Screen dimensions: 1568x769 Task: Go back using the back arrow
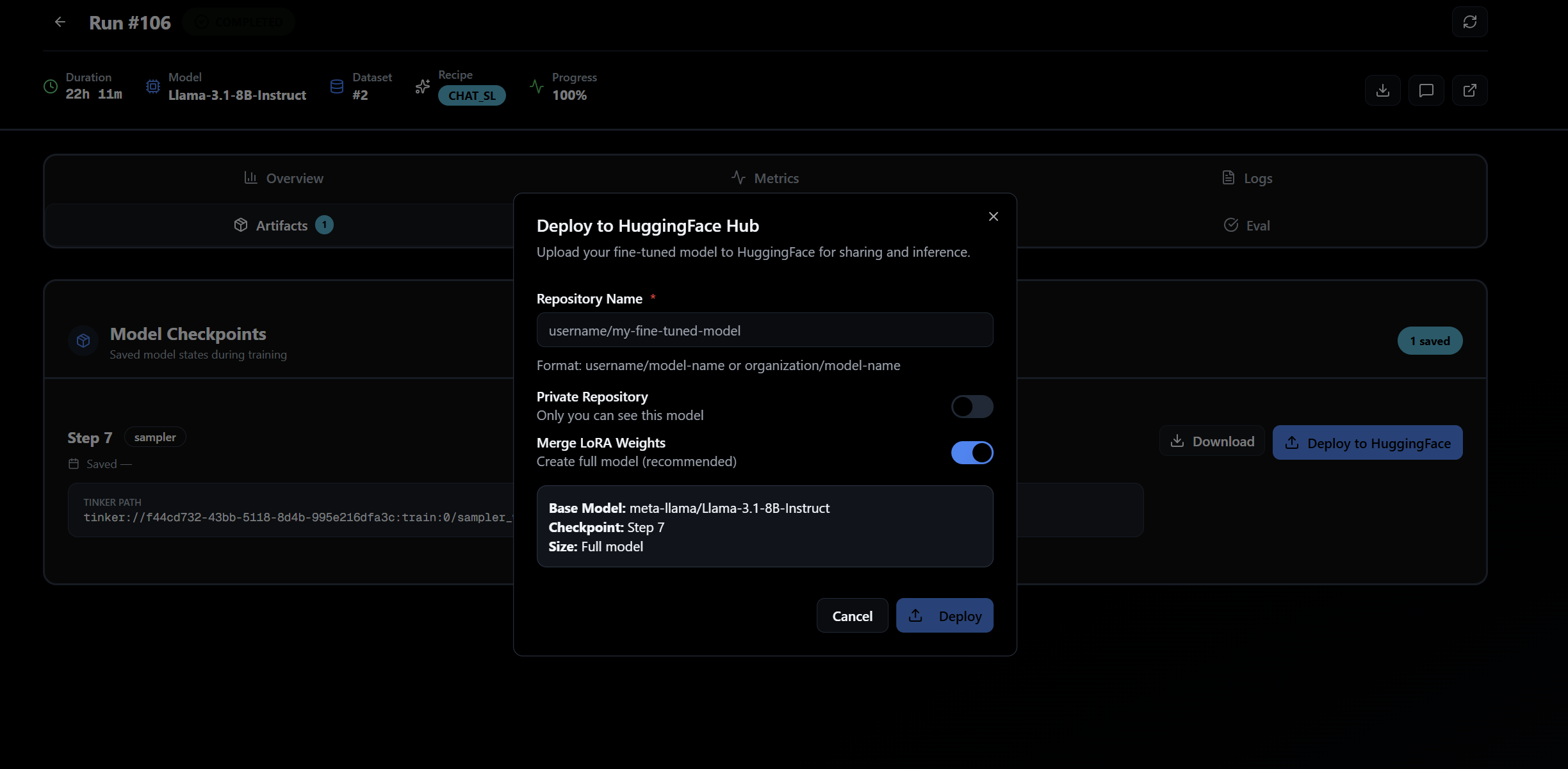(x=60, y=21)
